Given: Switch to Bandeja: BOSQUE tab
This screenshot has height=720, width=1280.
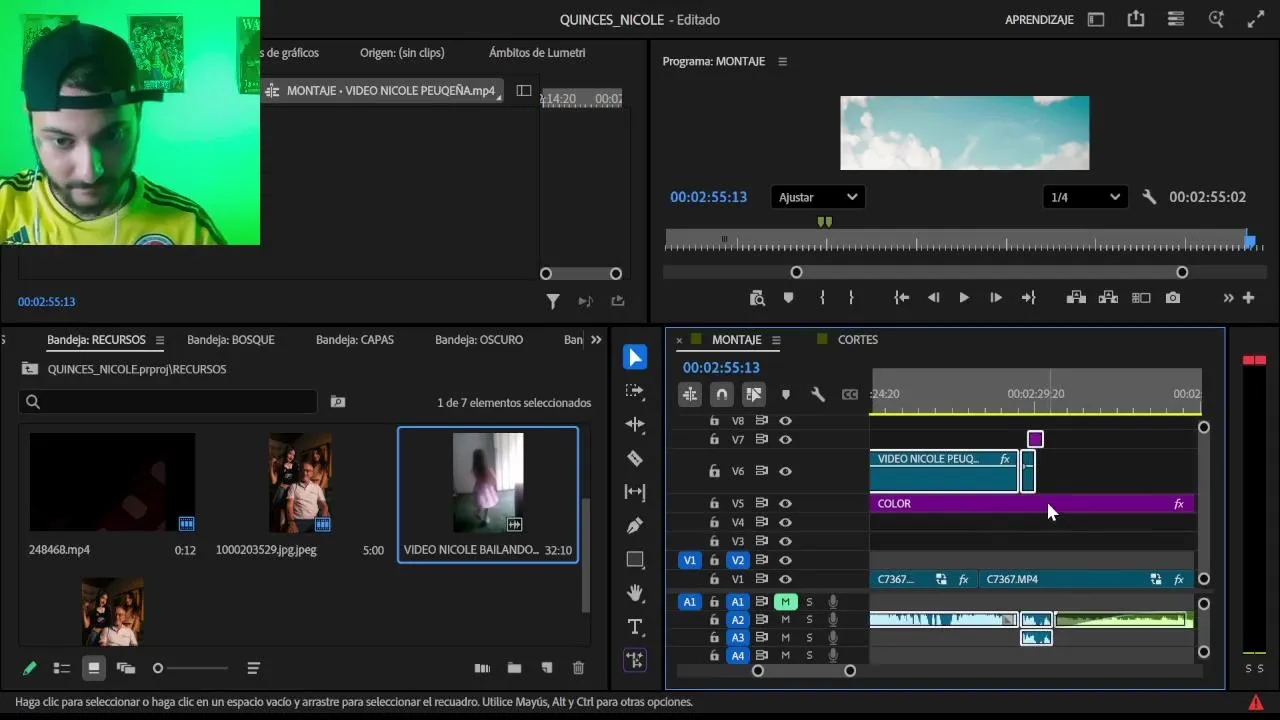Looking at the screenshot, I should [x=231, y=340].
